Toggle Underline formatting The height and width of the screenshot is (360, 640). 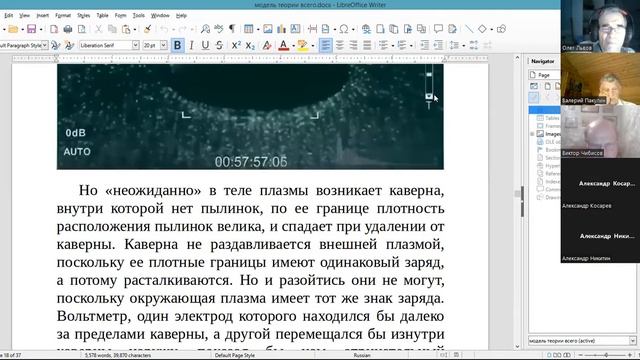click(x=205, y=45)
